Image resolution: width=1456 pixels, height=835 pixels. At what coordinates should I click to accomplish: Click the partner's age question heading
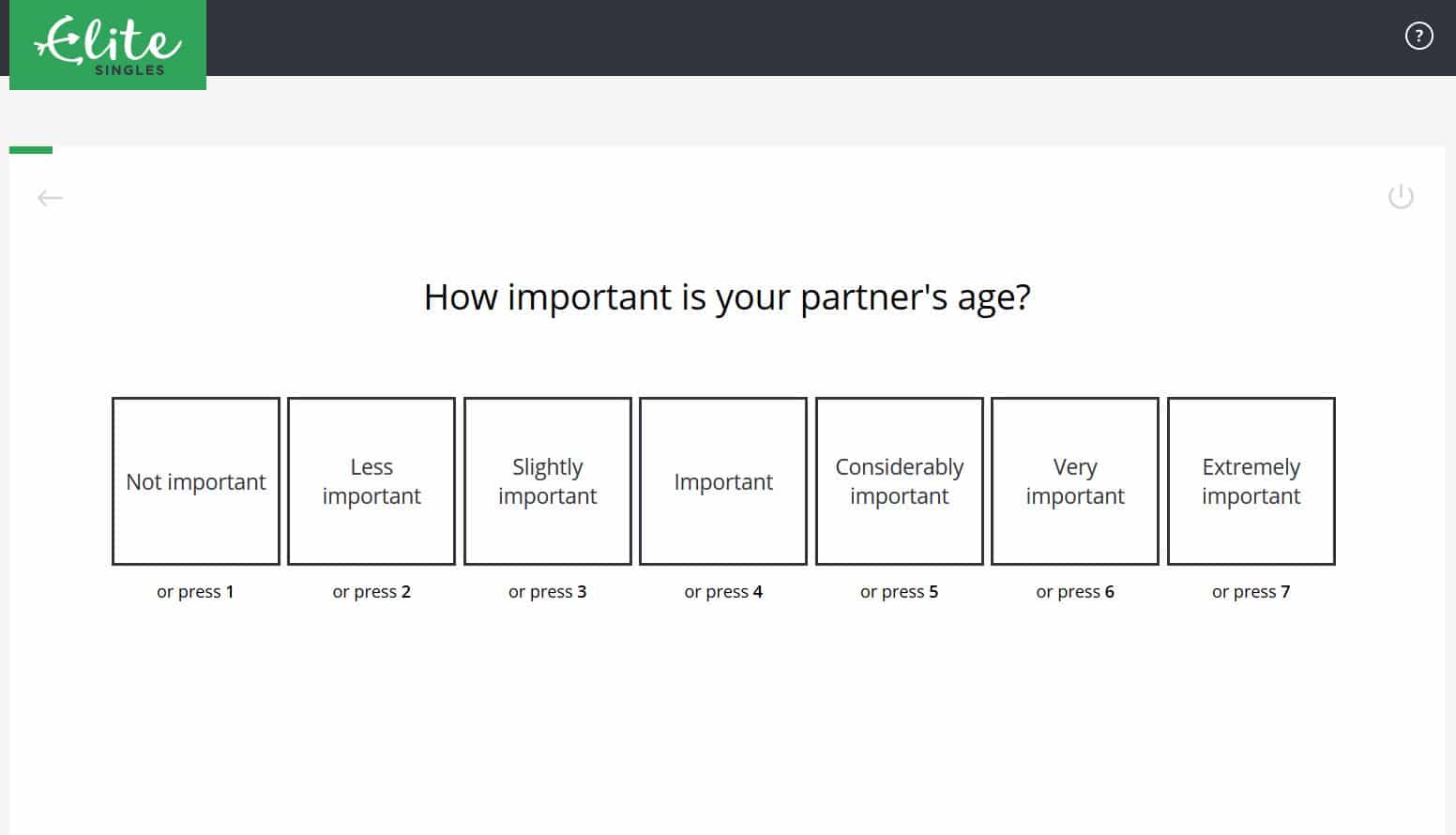click(727, 297)
